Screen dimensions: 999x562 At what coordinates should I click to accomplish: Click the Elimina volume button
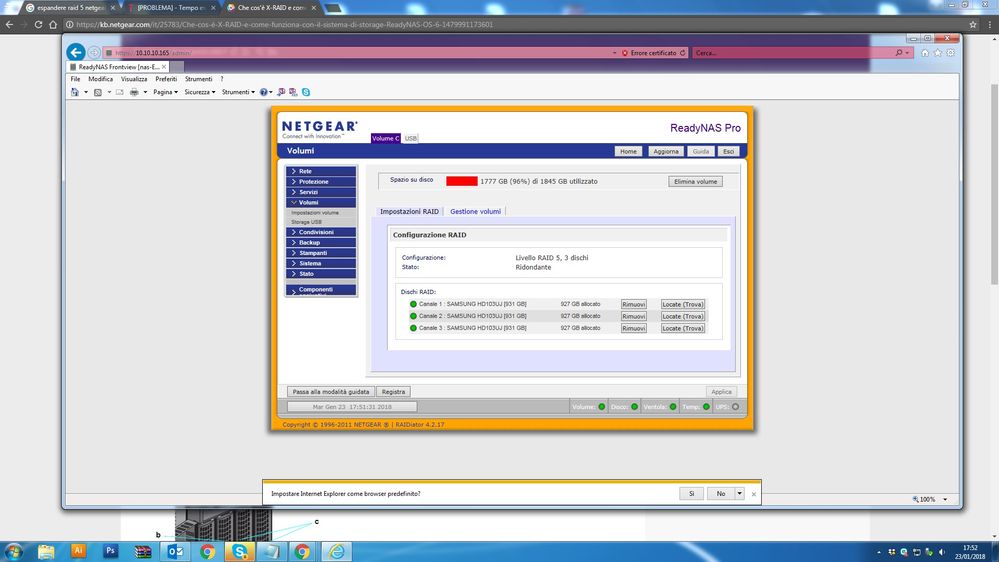(x=695, y=182)
